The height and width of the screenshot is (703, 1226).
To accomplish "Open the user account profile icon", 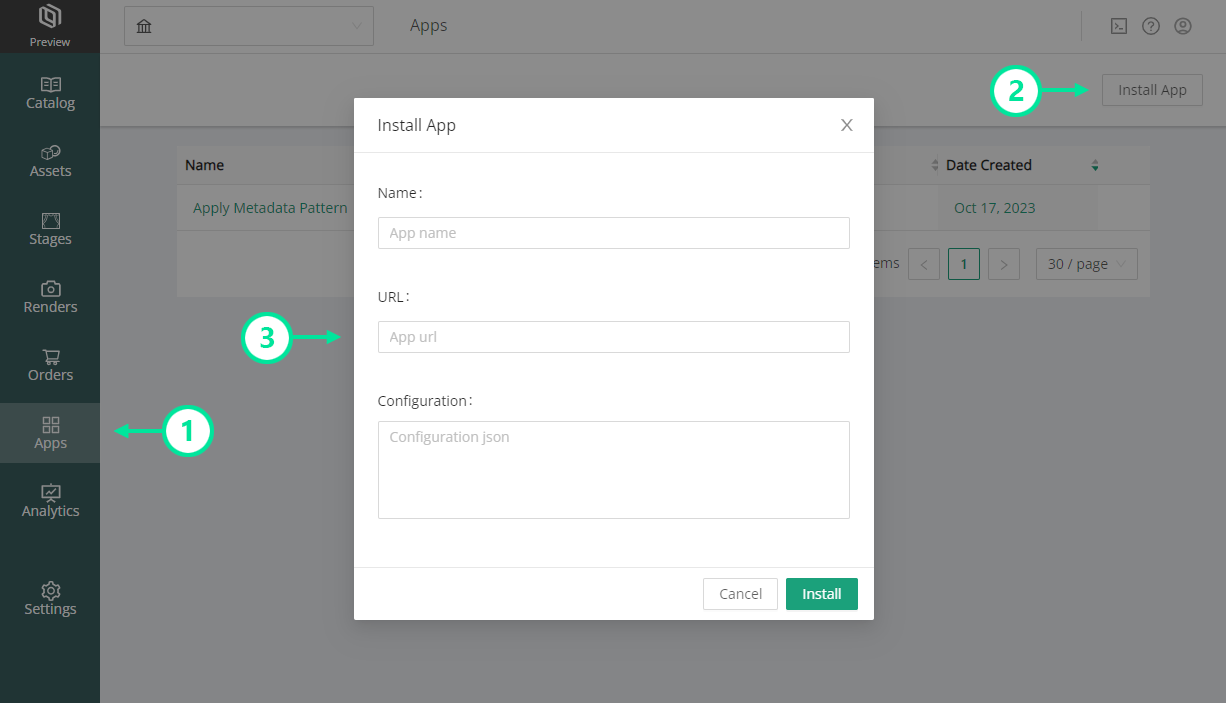I will [1183, 26].
